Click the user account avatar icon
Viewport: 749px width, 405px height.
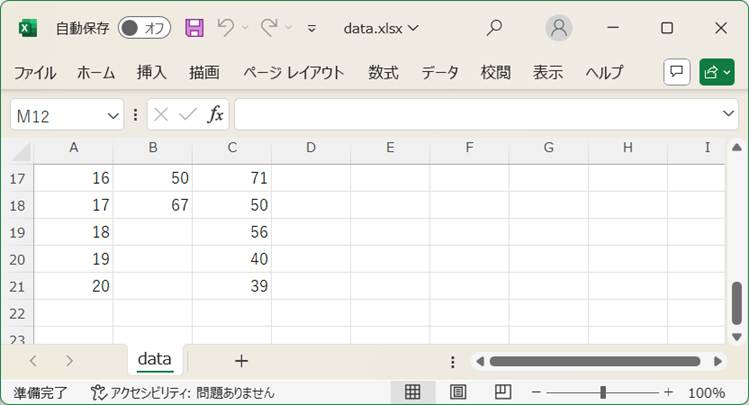point(559,28)
